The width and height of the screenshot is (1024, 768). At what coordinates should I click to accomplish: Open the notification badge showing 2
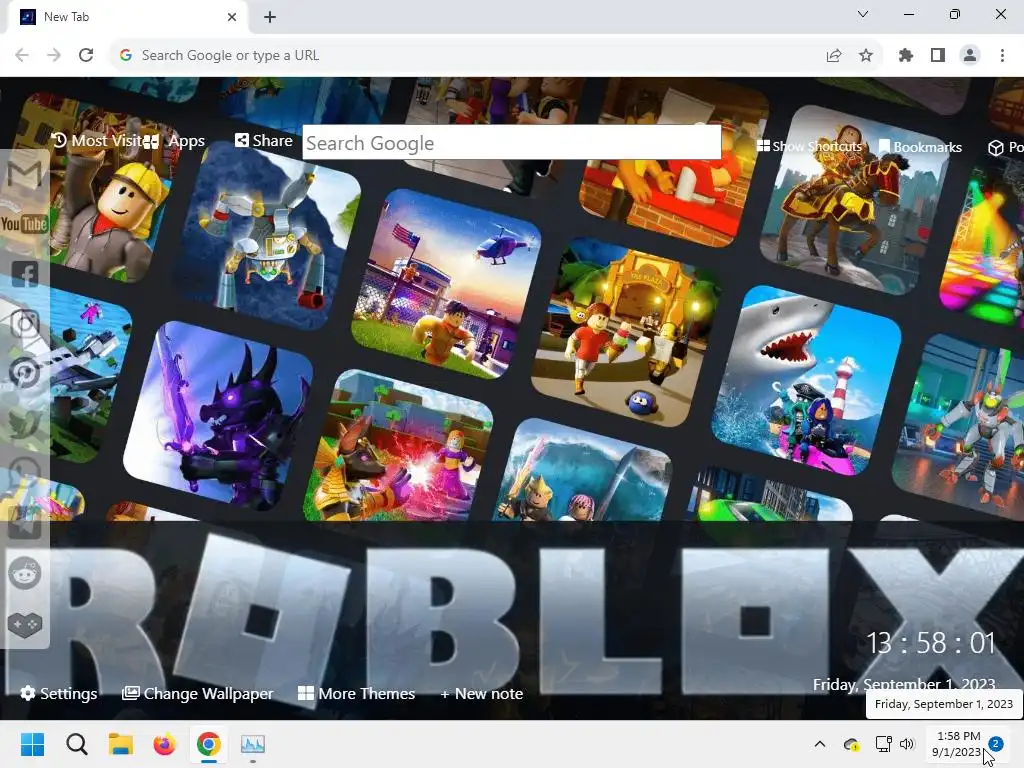996,744
